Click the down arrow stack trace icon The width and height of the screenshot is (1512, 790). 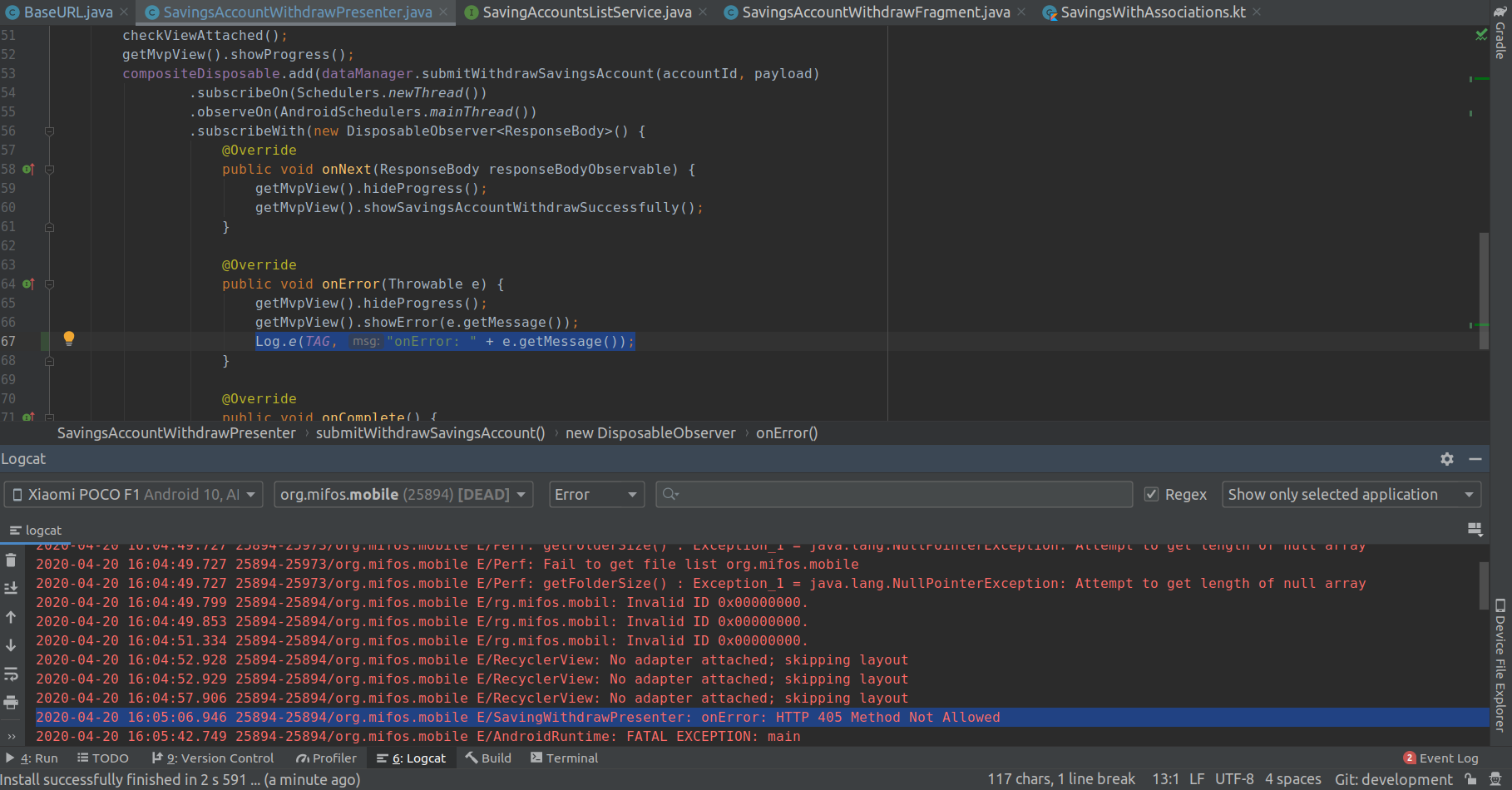(x=11, y=645)
